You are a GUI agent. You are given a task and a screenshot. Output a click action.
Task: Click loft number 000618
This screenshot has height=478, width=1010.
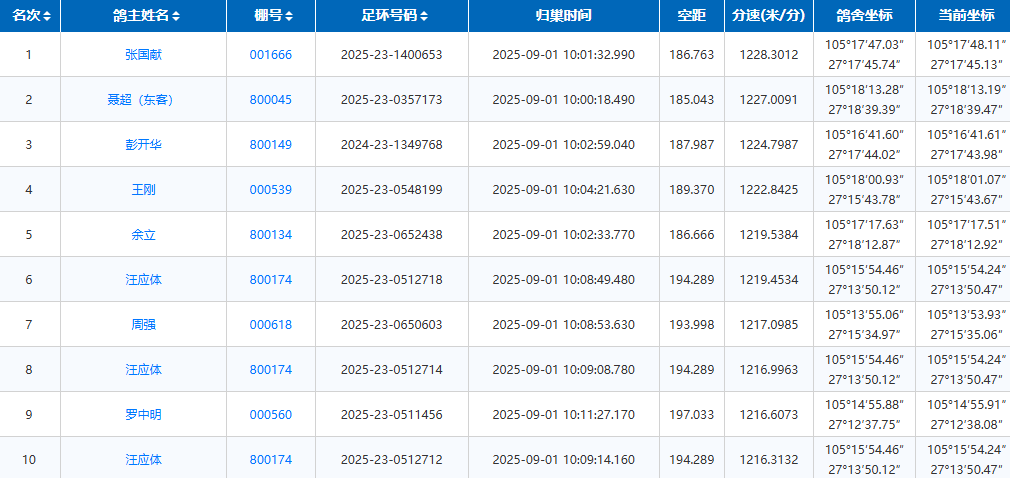(x=270, y=325)
